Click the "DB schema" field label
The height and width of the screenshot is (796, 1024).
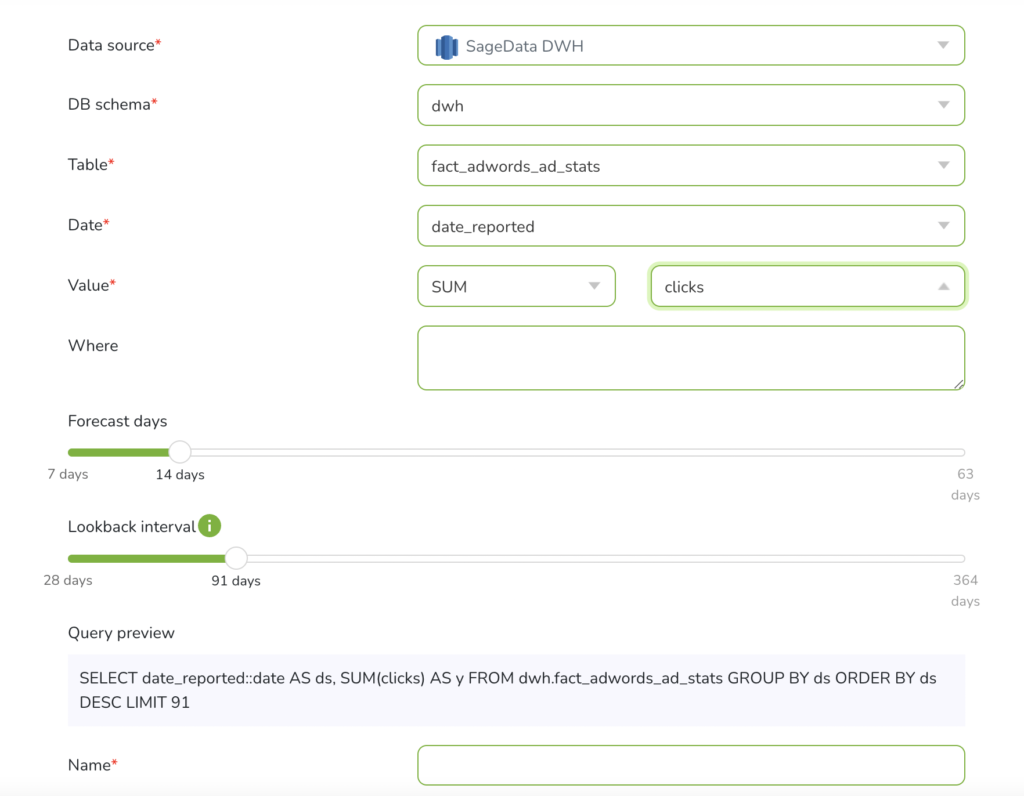[x=112, y=104]
